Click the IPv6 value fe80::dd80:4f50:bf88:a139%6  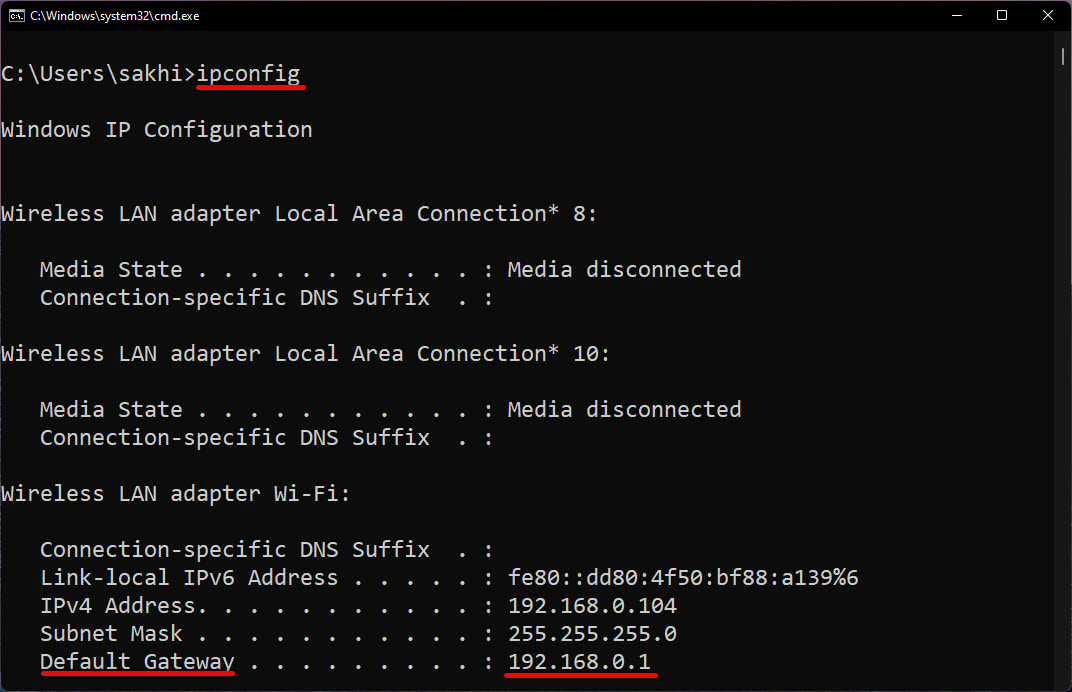point(683,578)
